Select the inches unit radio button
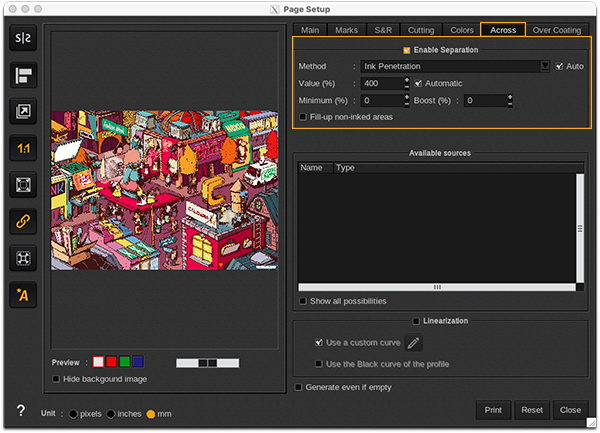Screen dimensions: 600x433 pos(111,414)
